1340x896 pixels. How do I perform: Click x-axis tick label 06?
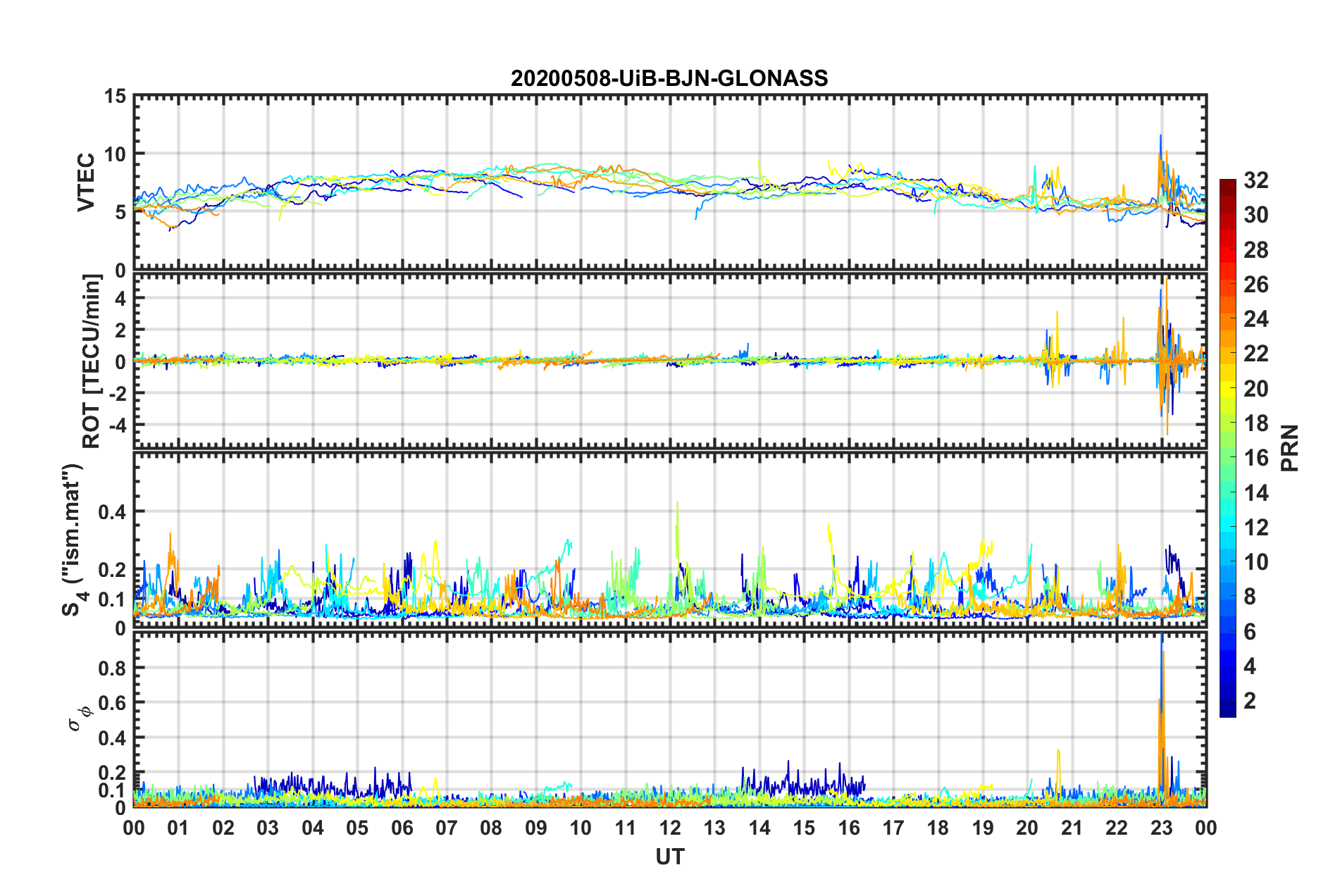pos(402,828)
